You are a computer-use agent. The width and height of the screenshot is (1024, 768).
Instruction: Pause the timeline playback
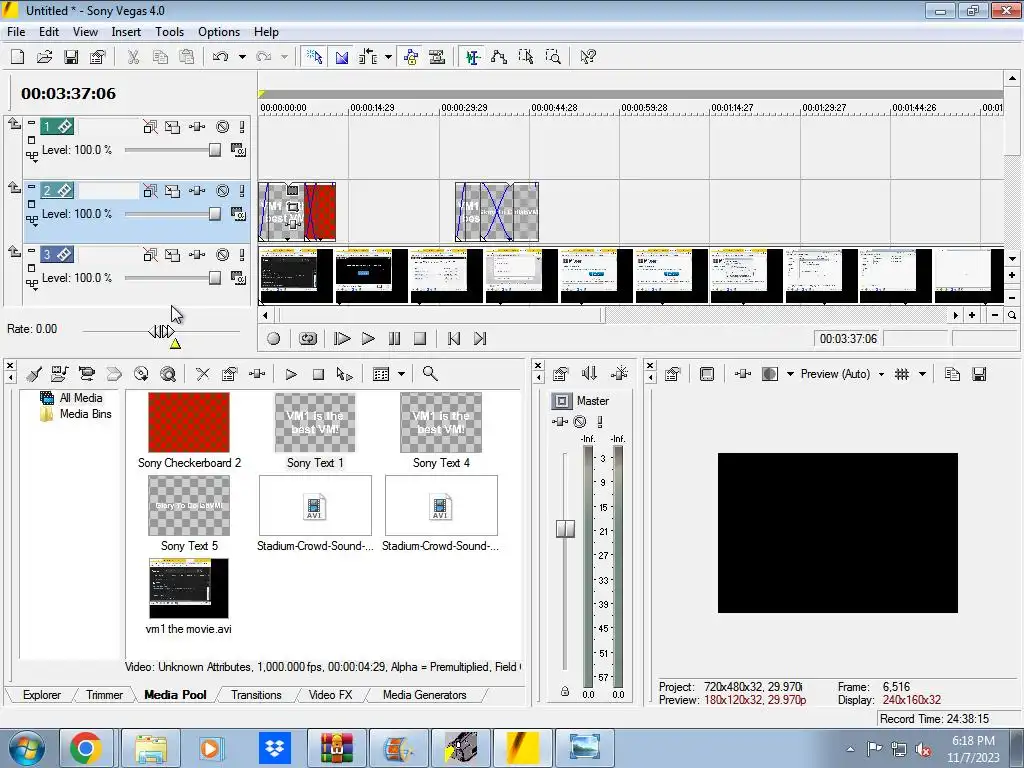tap(394, 338)
